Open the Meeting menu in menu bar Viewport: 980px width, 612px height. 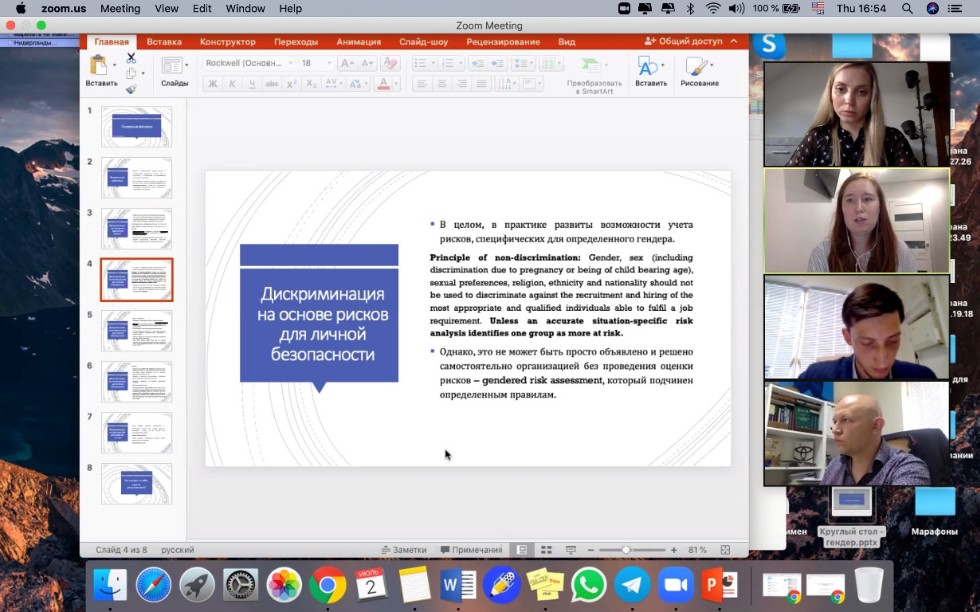point(120,8)
